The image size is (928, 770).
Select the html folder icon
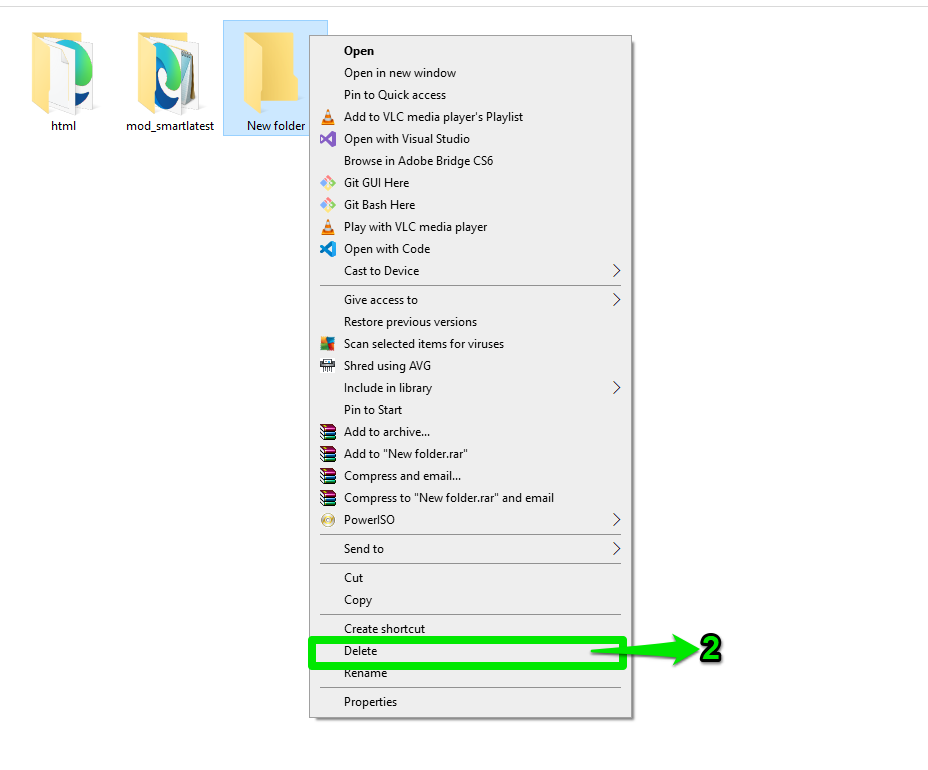tap(63, 73)
